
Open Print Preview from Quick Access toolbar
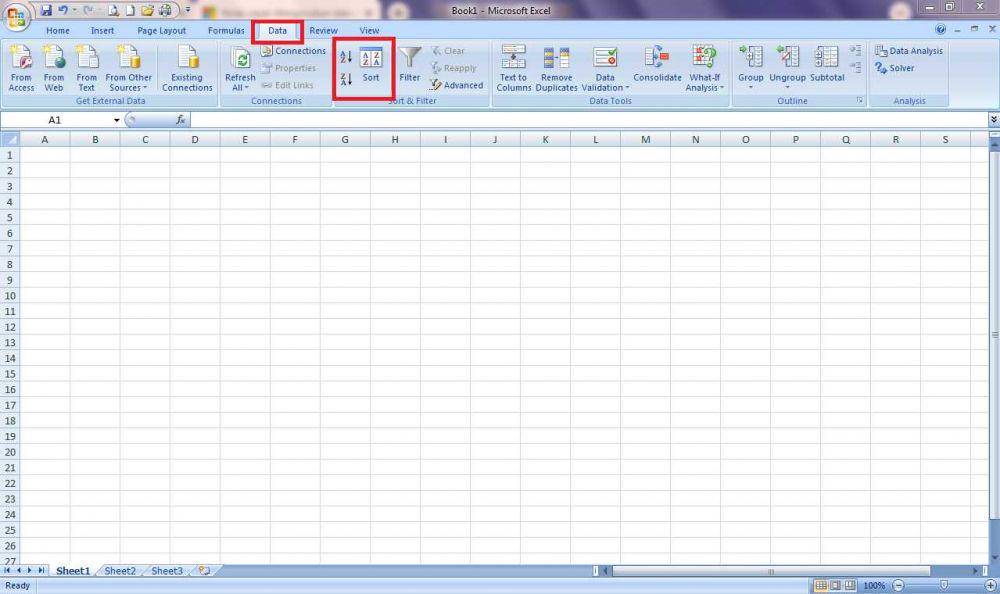click(113, 10)
